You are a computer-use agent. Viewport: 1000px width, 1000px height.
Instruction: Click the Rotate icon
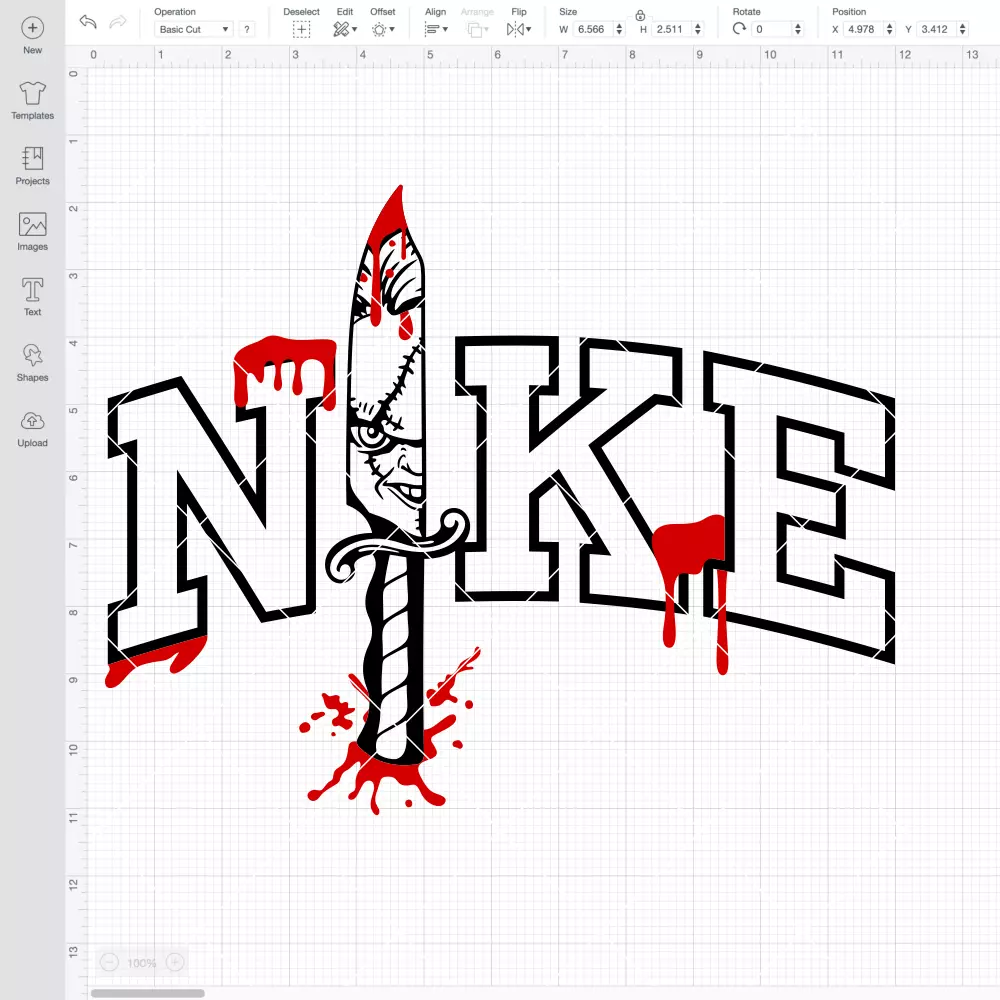point(739,29)
